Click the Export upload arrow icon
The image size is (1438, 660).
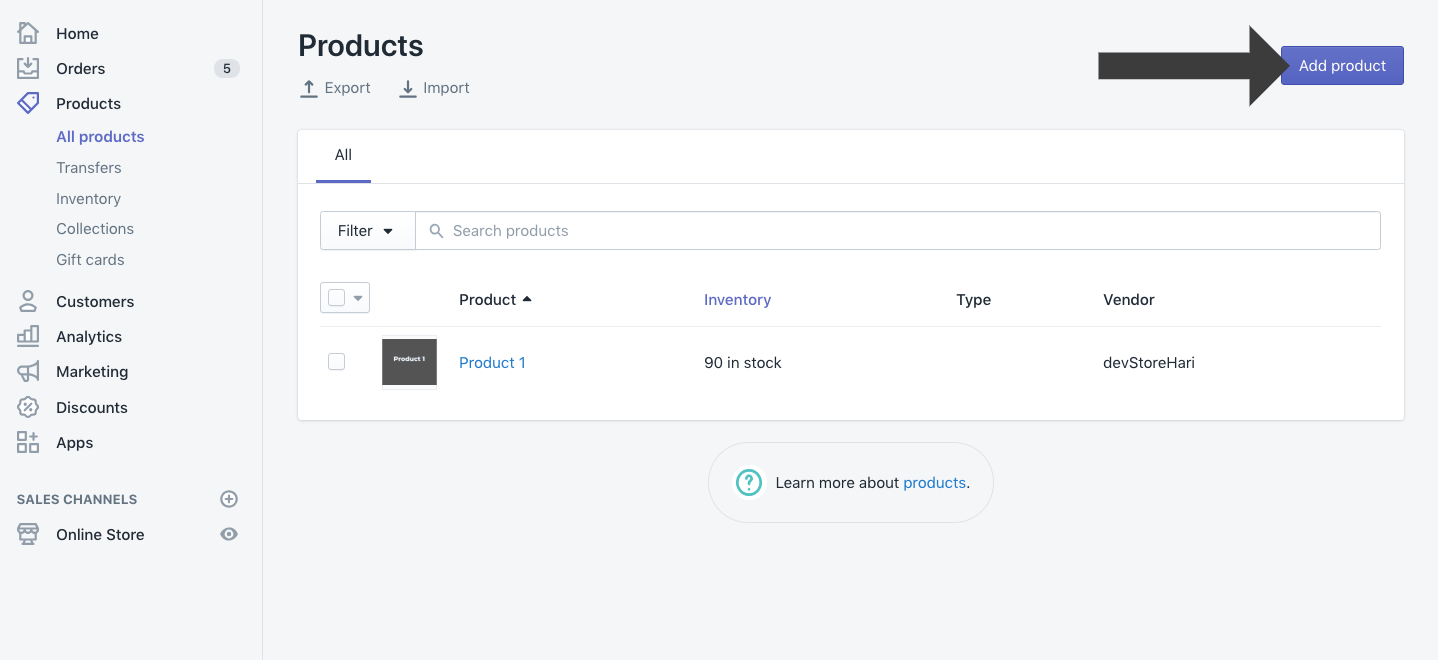coord(309,88)
